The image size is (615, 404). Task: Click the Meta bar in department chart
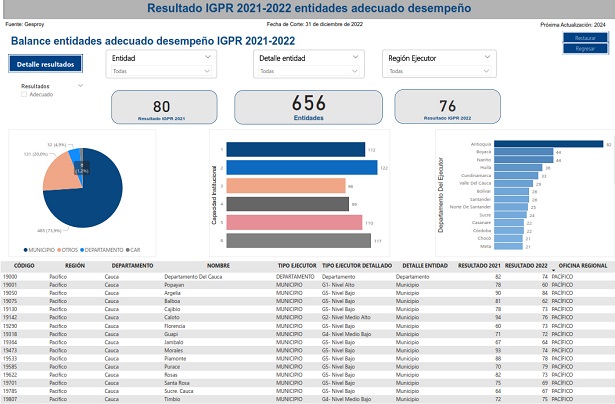pos(508,246)
